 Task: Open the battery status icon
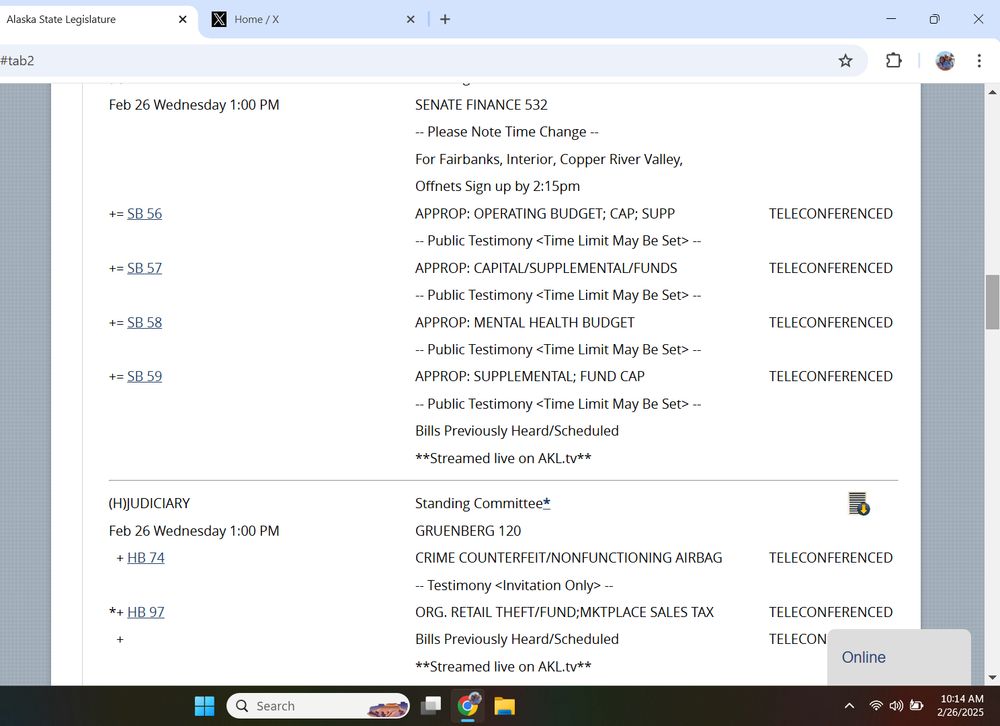(916, 706)
